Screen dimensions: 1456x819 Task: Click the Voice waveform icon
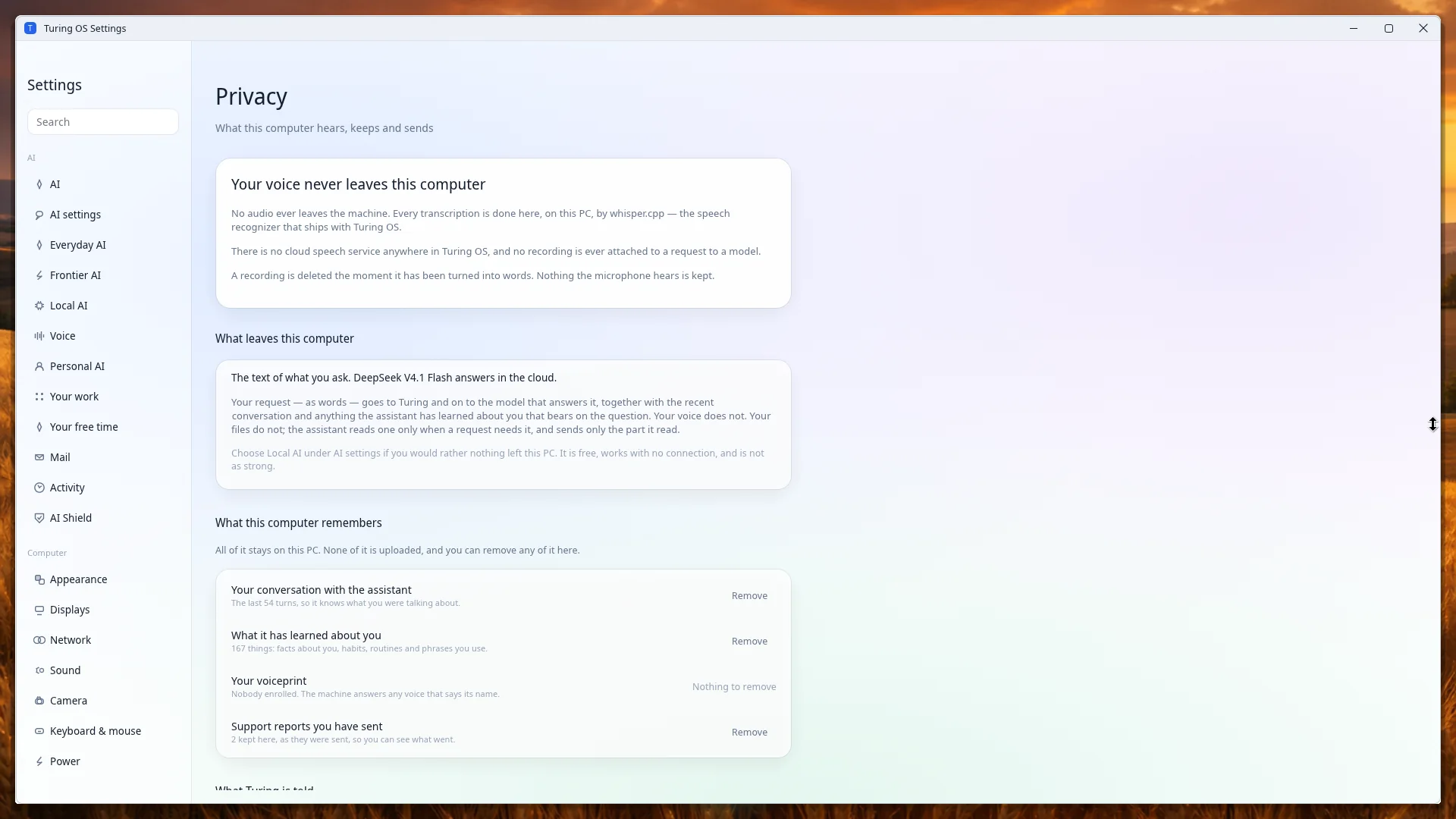[x=39, y=336]
